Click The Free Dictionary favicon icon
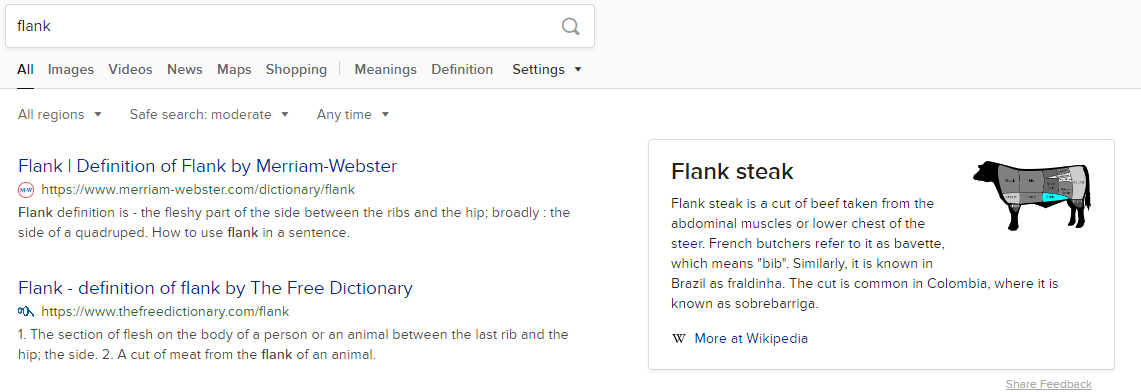The image size is (1141, 392). [26, 312]
